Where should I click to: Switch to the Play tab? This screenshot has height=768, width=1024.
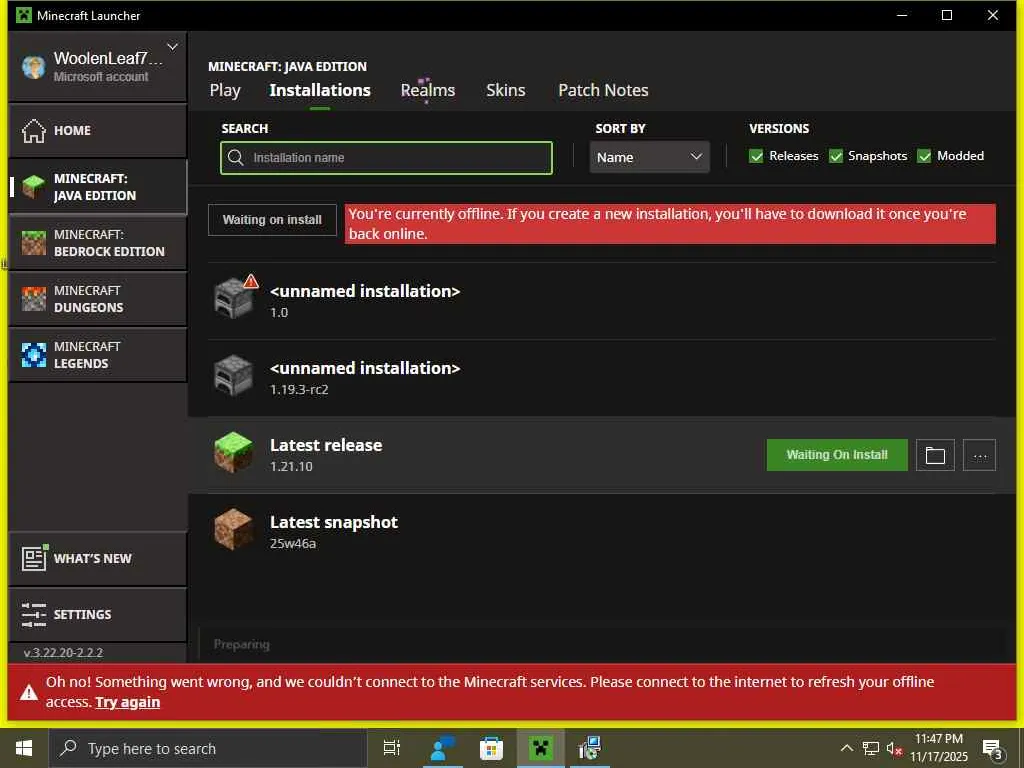pos(225,90)
